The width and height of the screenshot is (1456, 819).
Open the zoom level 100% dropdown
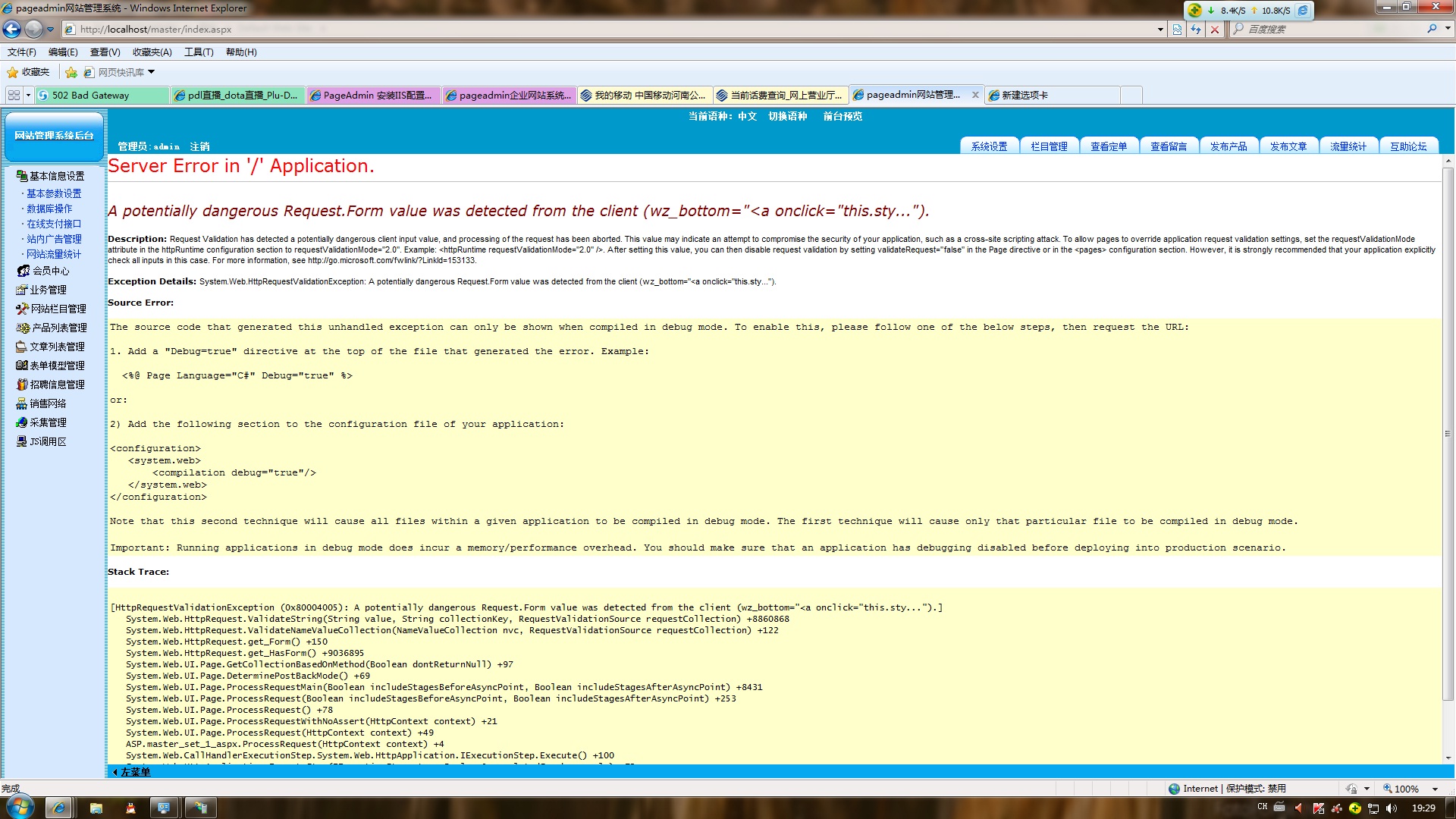click(x=1435, y=789)
